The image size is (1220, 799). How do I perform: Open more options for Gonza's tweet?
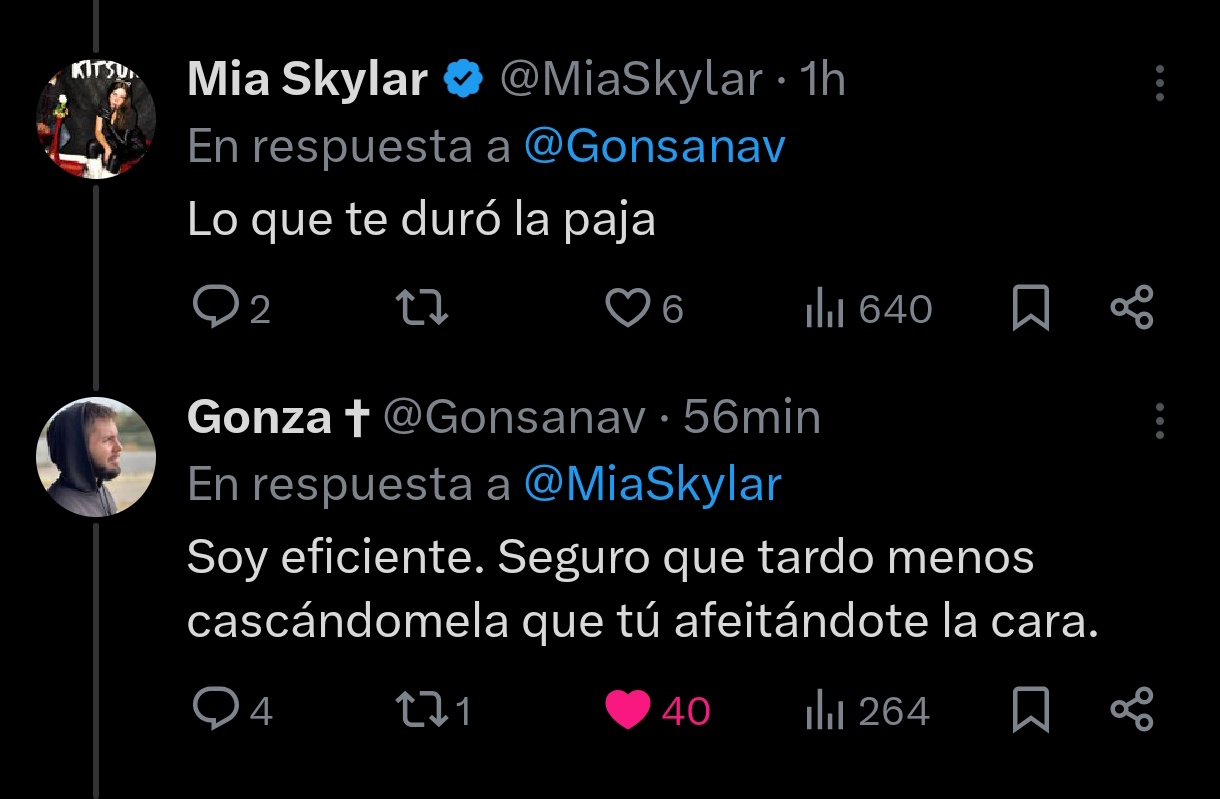point(1160,421)
